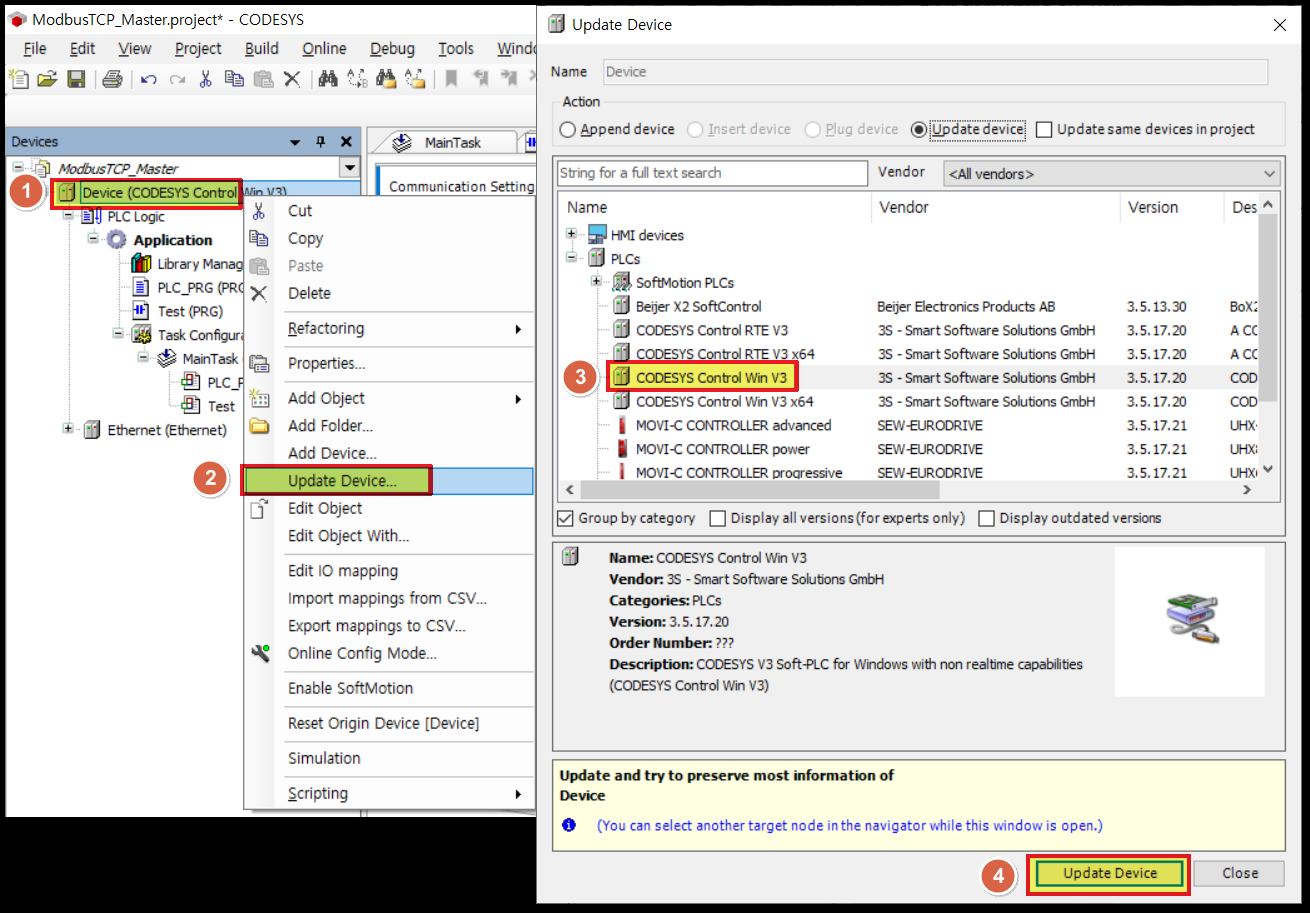The height and width of the screenshot is (913, 1310).
Task: Collapse the ModbusTCP_Master project node
Action: [x=18, y=167]
